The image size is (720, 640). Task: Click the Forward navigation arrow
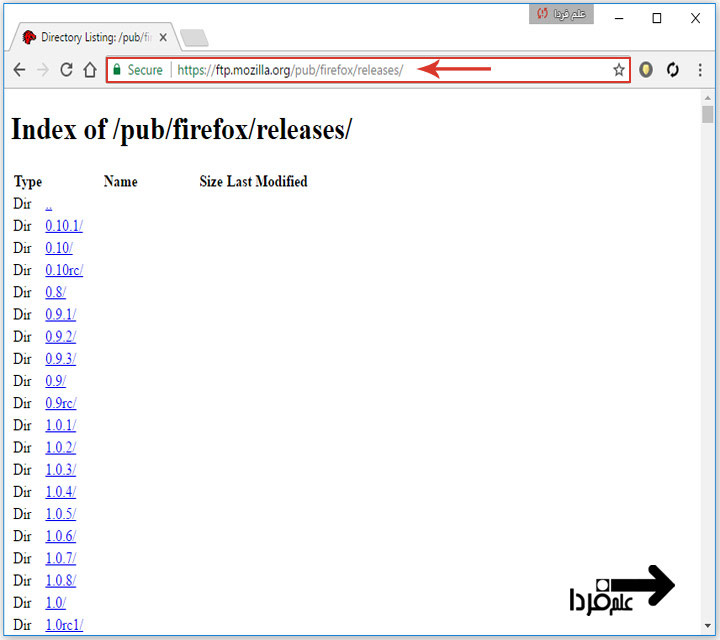(x=43, y=70)
